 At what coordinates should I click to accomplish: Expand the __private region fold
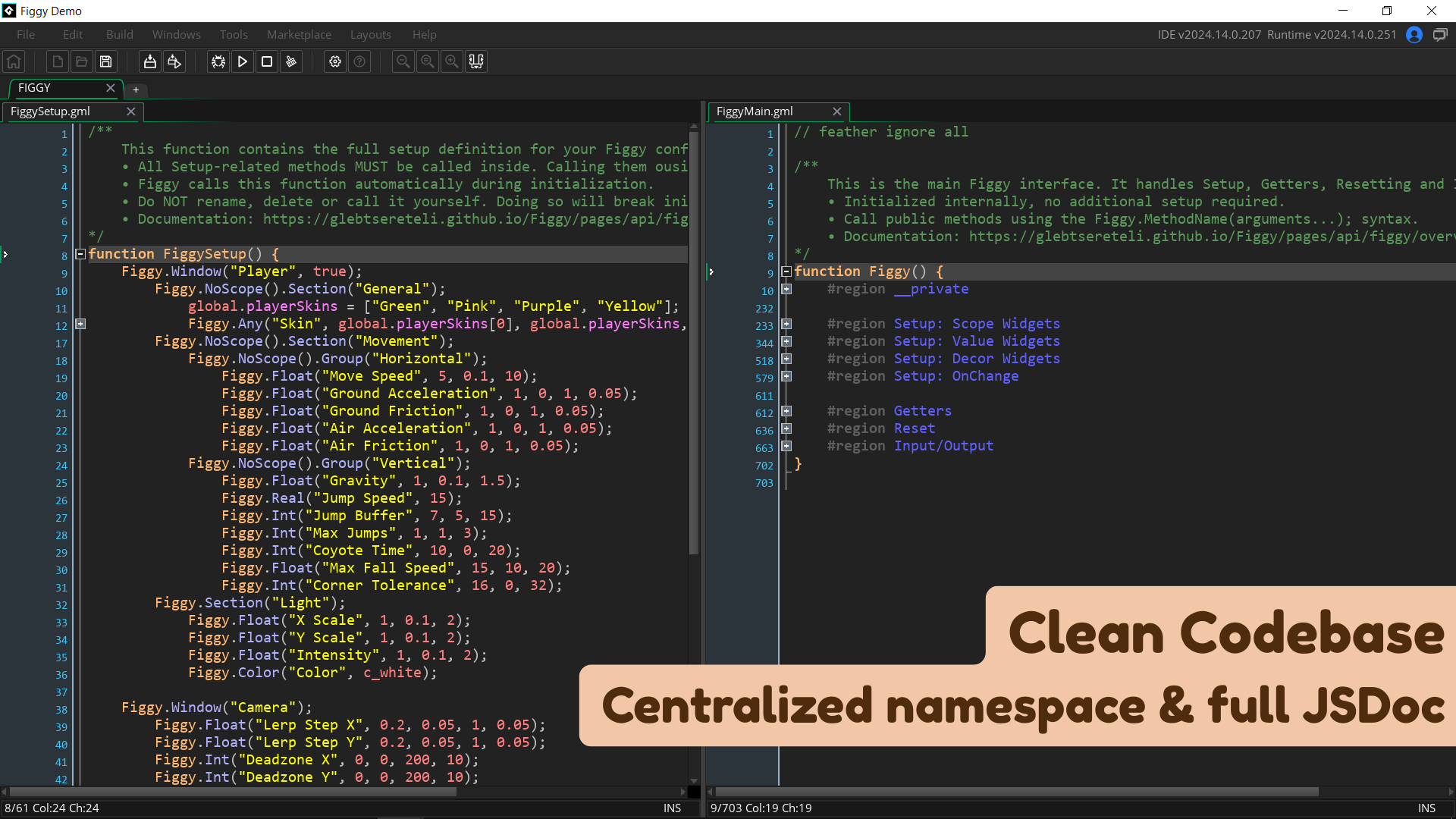[786, 289]
